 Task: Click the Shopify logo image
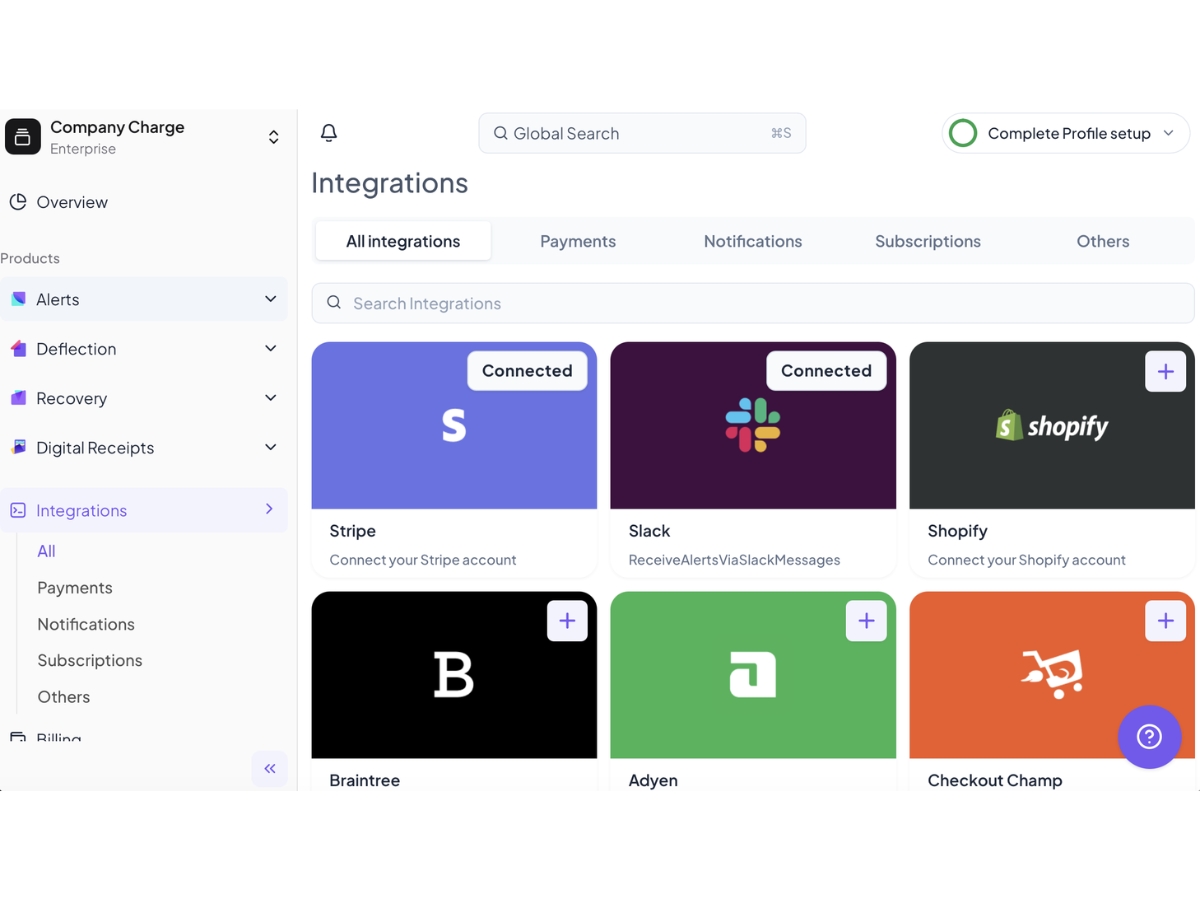click(x=1052, y=427)
